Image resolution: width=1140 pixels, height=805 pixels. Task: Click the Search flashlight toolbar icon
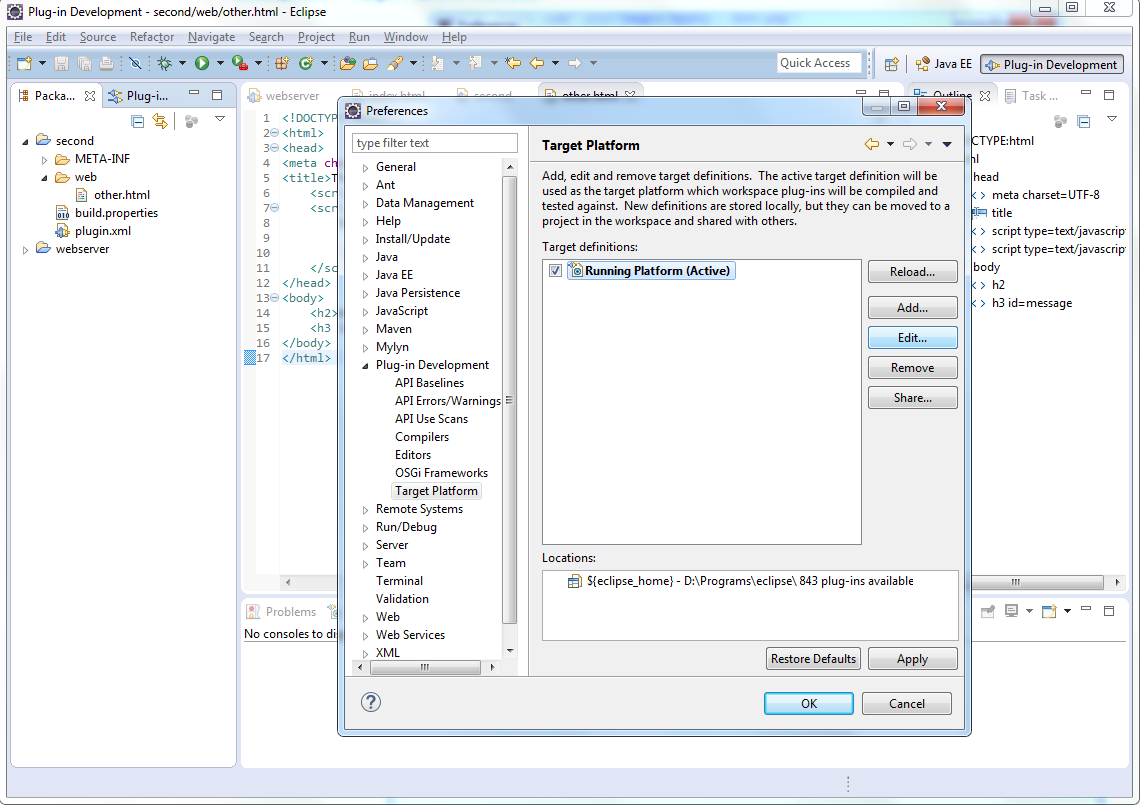click(395, 63)
